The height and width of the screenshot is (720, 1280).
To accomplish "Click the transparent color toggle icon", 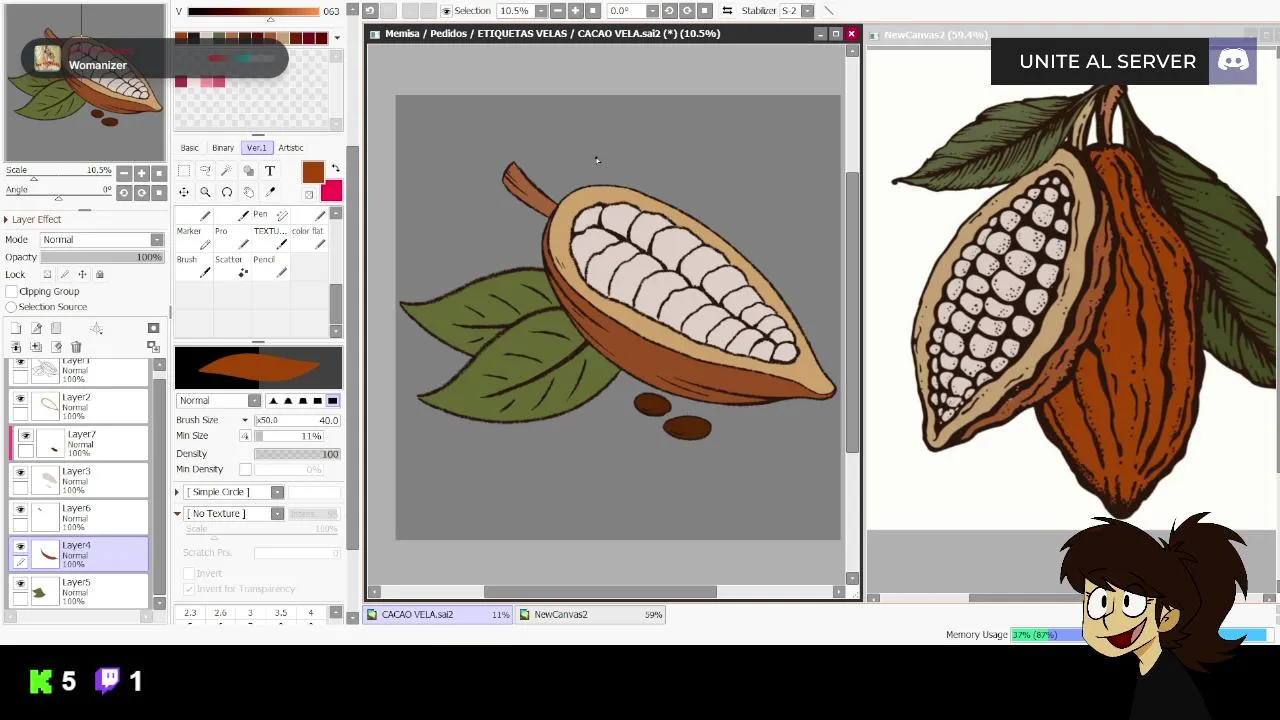I will tap(309, 195).
